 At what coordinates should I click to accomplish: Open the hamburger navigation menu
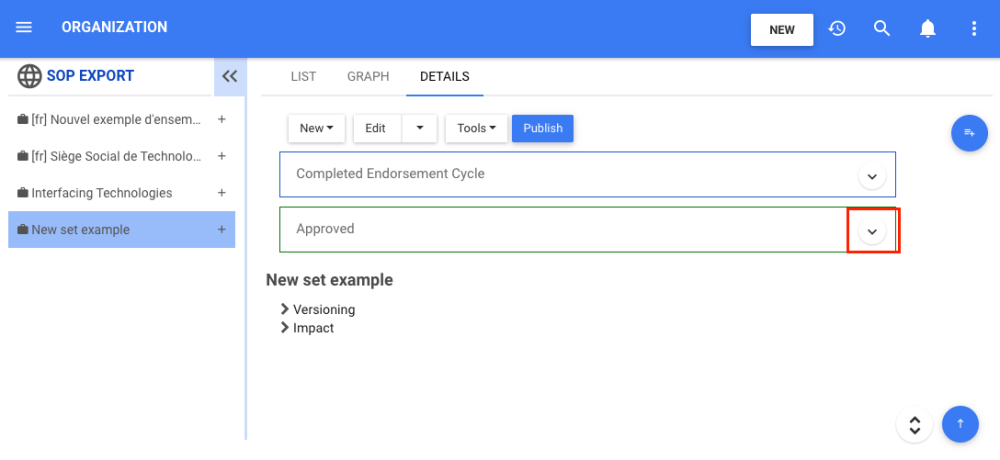pos(24,28)
